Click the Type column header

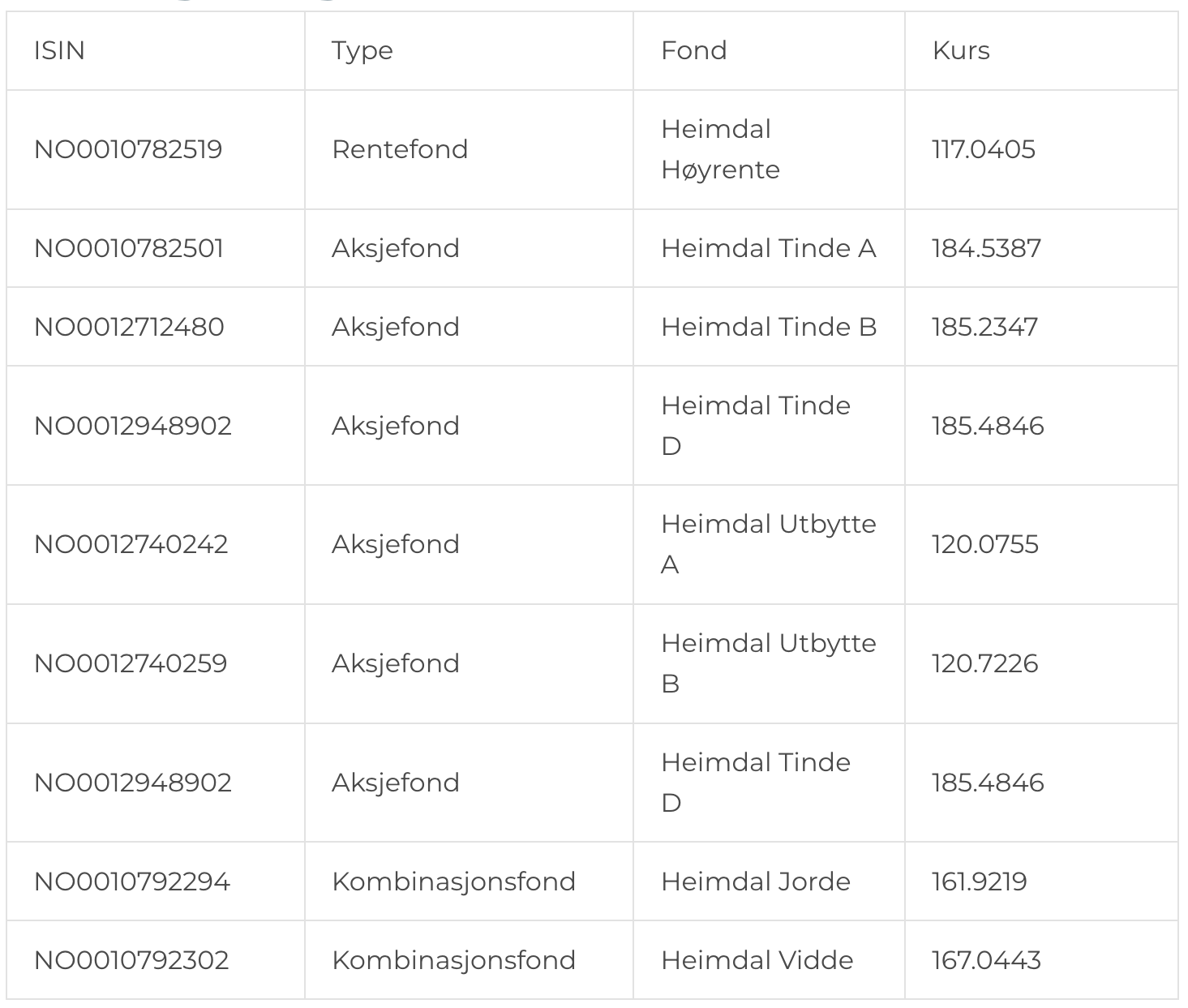tap(362, 52)
